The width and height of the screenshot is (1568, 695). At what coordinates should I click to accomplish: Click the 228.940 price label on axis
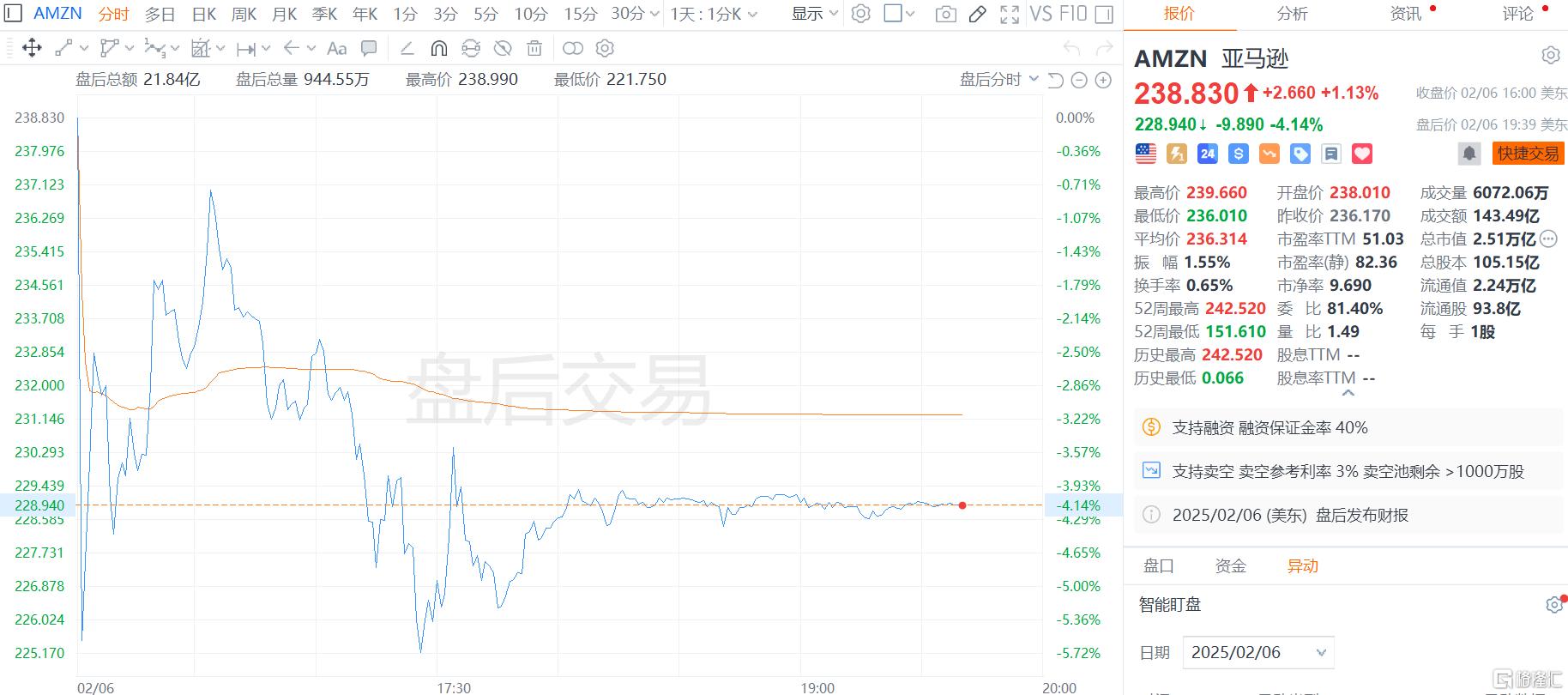pos(39,505)
